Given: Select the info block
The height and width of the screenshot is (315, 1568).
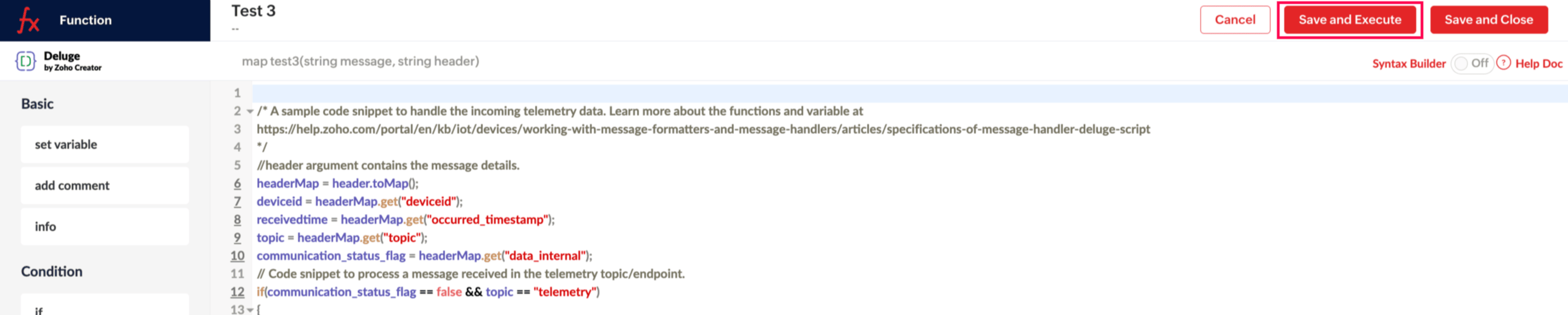Looking at the screenshot, I should tap(105, 226).
